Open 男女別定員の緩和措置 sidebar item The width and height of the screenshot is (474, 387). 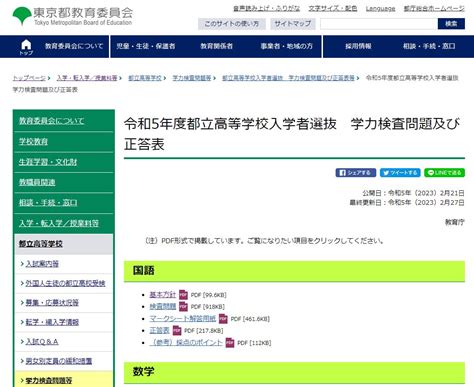59,361
